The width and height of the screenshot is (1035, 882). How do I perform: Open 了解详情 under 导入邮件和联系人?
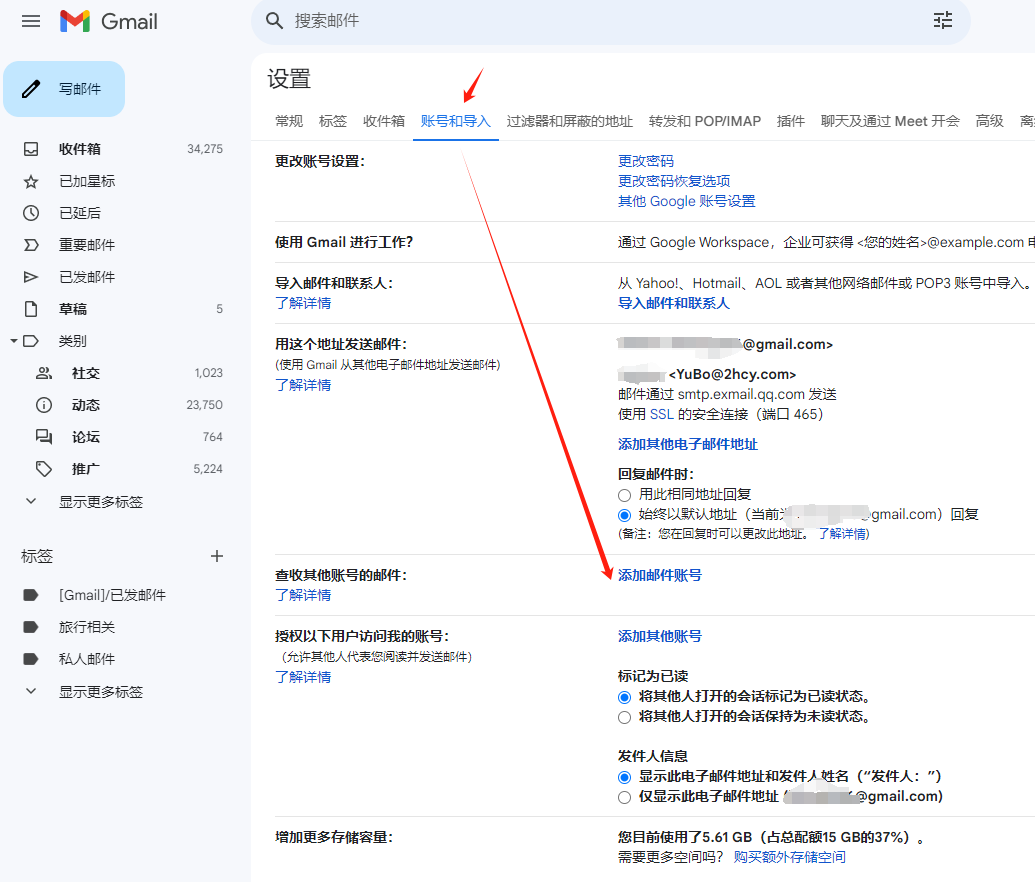[303, 303]
